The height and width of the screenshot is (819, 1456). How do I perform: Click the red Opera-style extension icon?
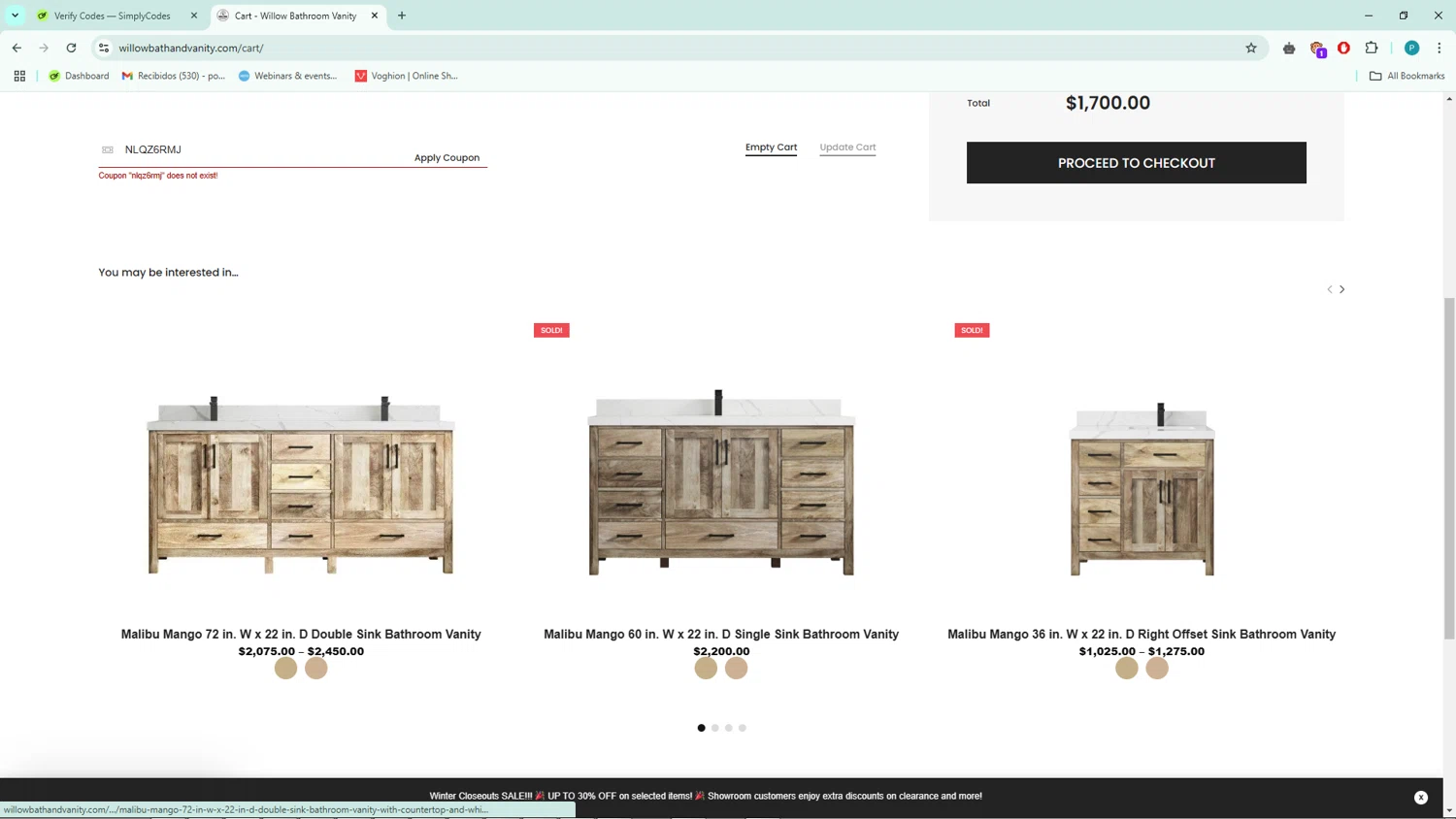1344,48
